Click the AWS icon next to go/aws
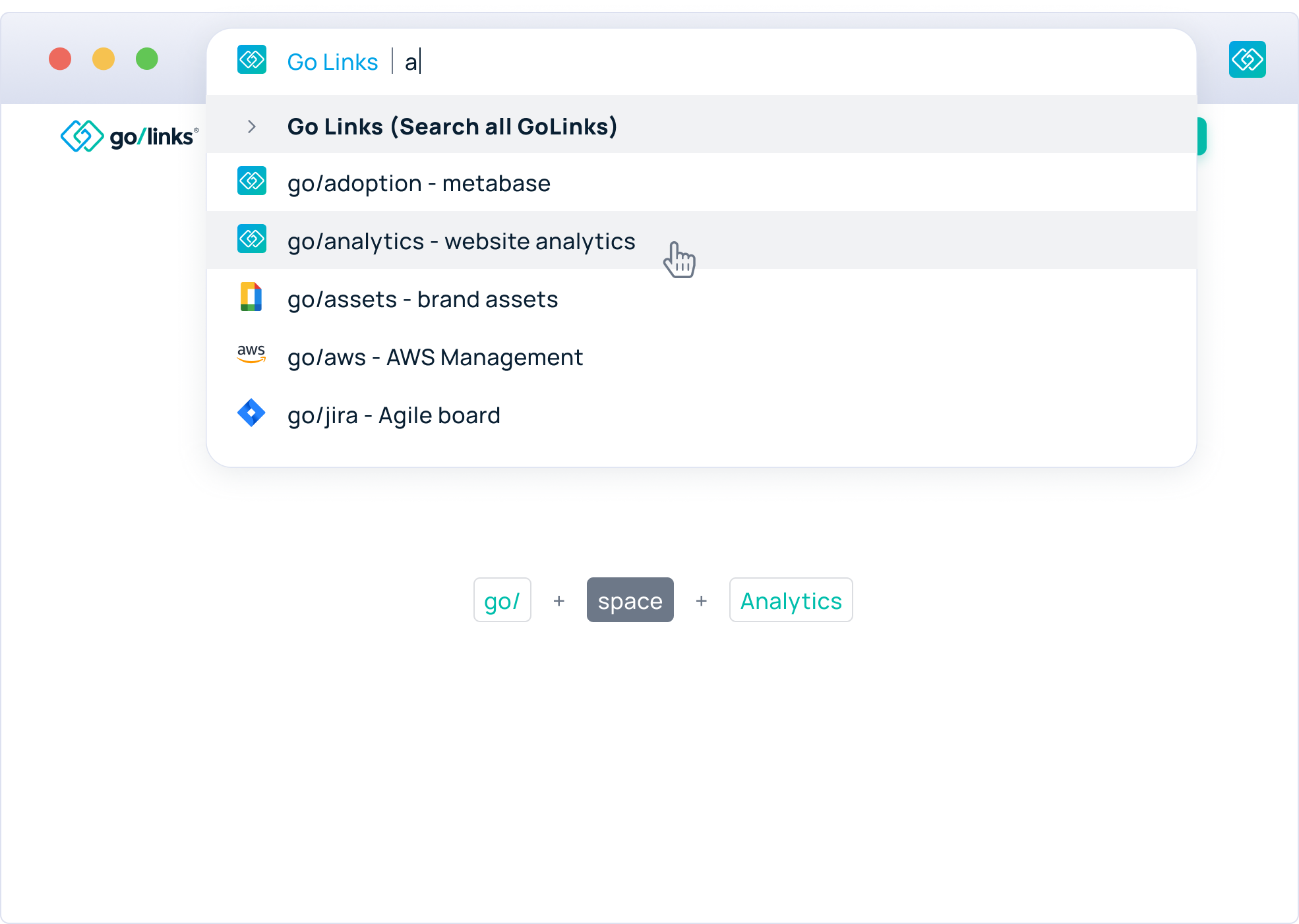The width and height of the screenshot is (1299, 924). pos(251,355)
